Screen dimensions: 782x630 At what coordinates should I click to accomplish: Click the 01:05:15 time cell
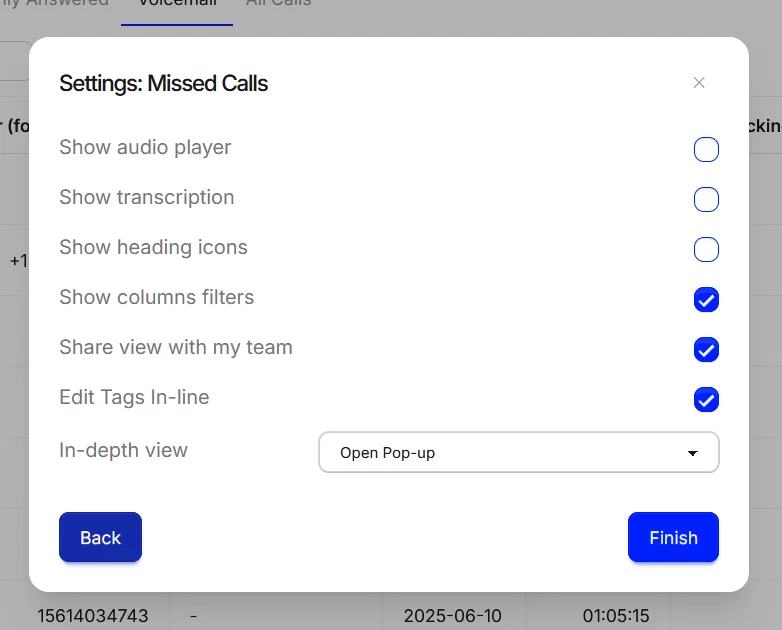point(616,616)
